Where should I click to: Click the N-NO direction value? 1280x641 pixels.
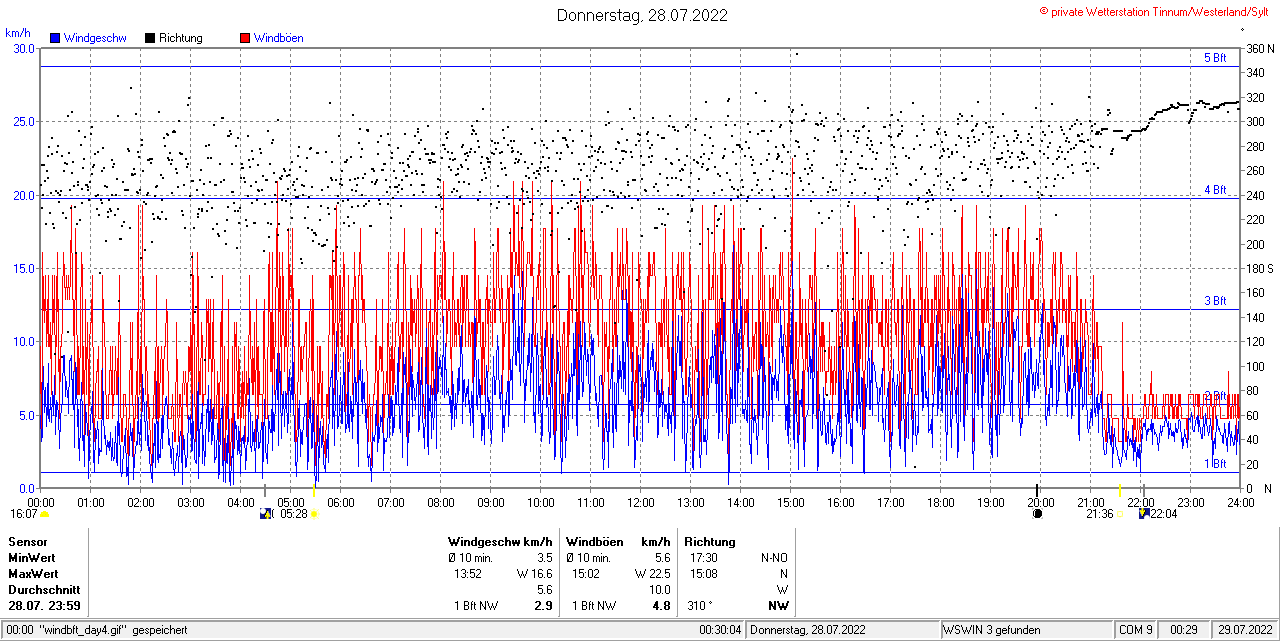pos(774,557)
